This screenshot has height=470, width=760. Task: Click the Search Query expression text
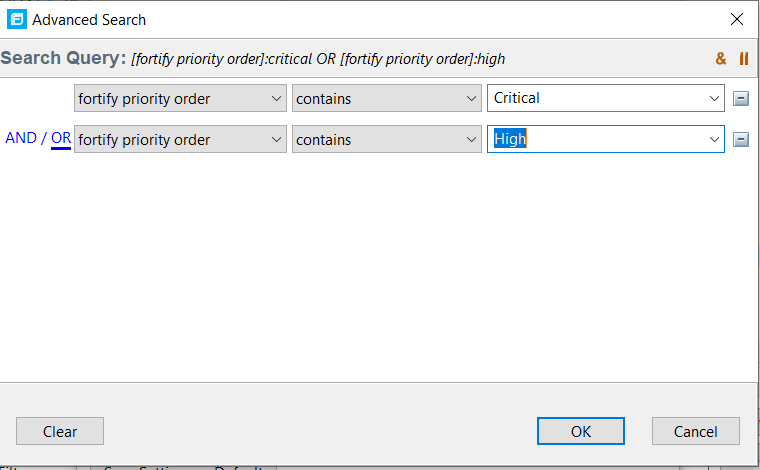click(318, 59)
